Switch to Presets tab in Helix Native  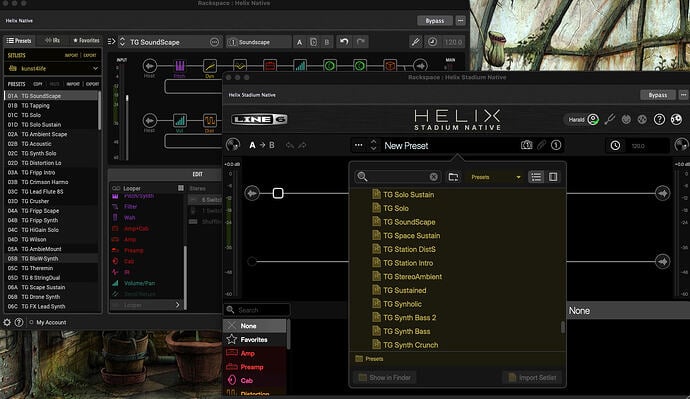tap(19, 40)
